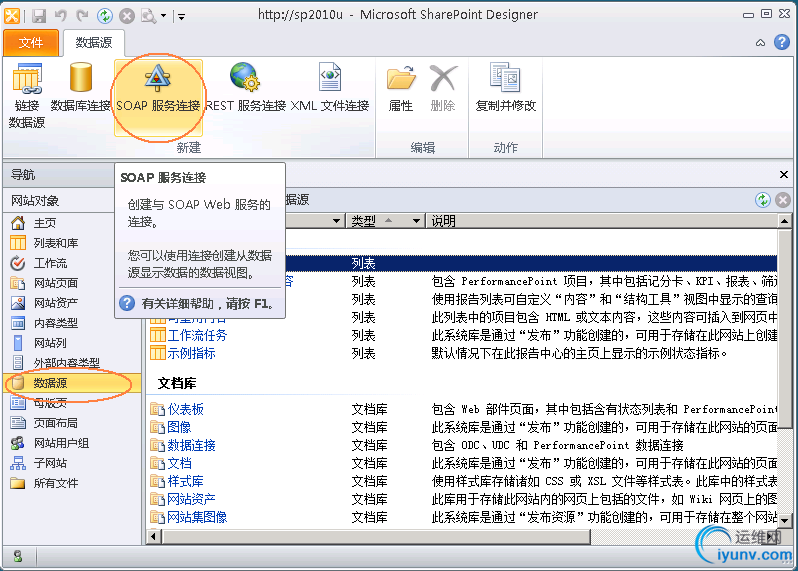Click the 文档库 group header
Screen dimensions: 798x571
[177, 383]
